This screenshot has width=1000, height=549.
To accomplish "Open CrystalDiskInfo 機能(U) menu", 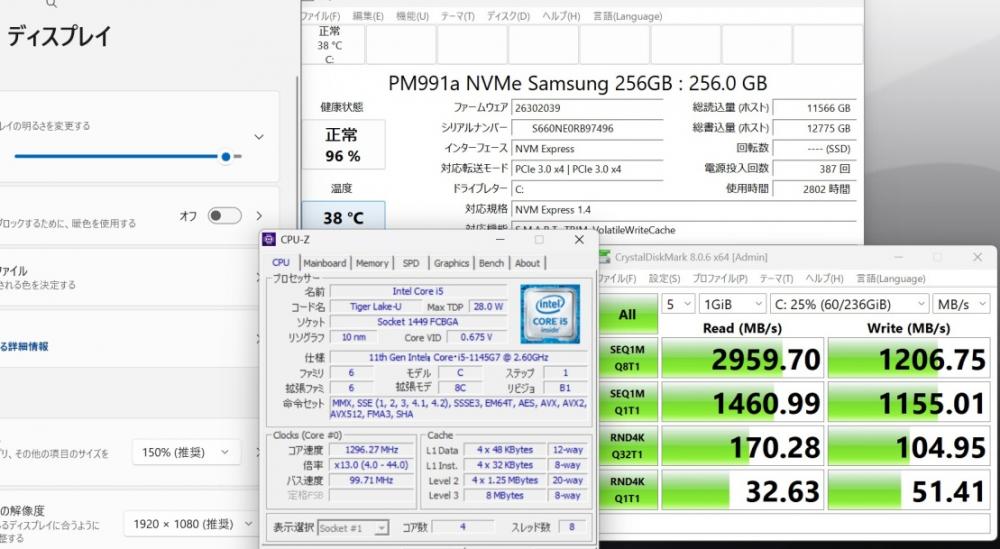I will (412, 16).
